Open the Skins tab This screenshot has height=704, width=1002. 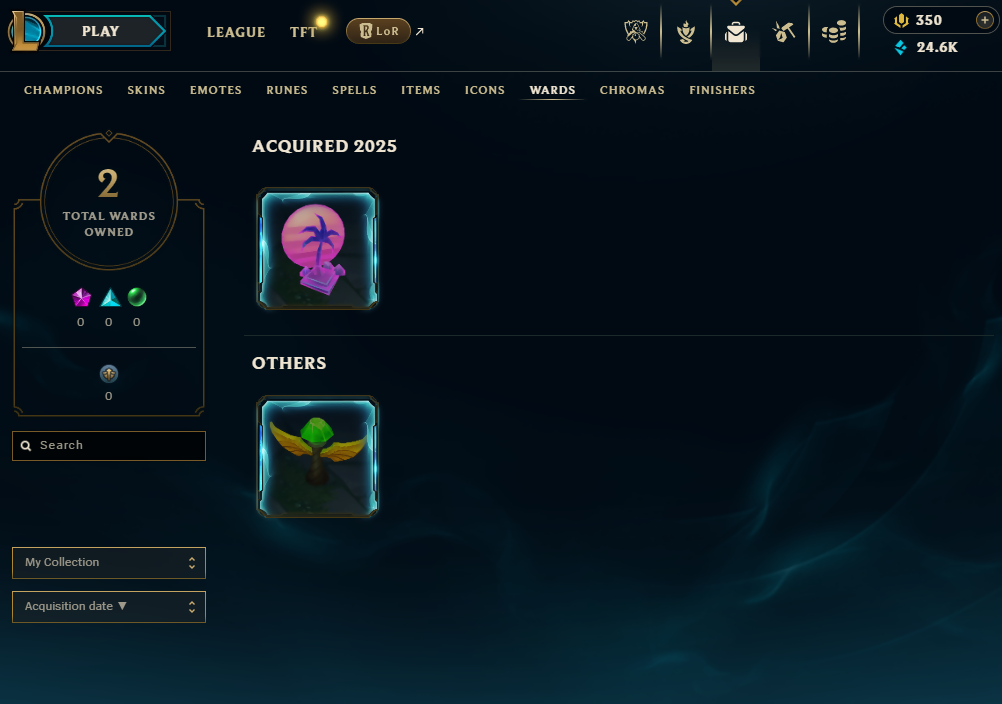tap(146, 90)
